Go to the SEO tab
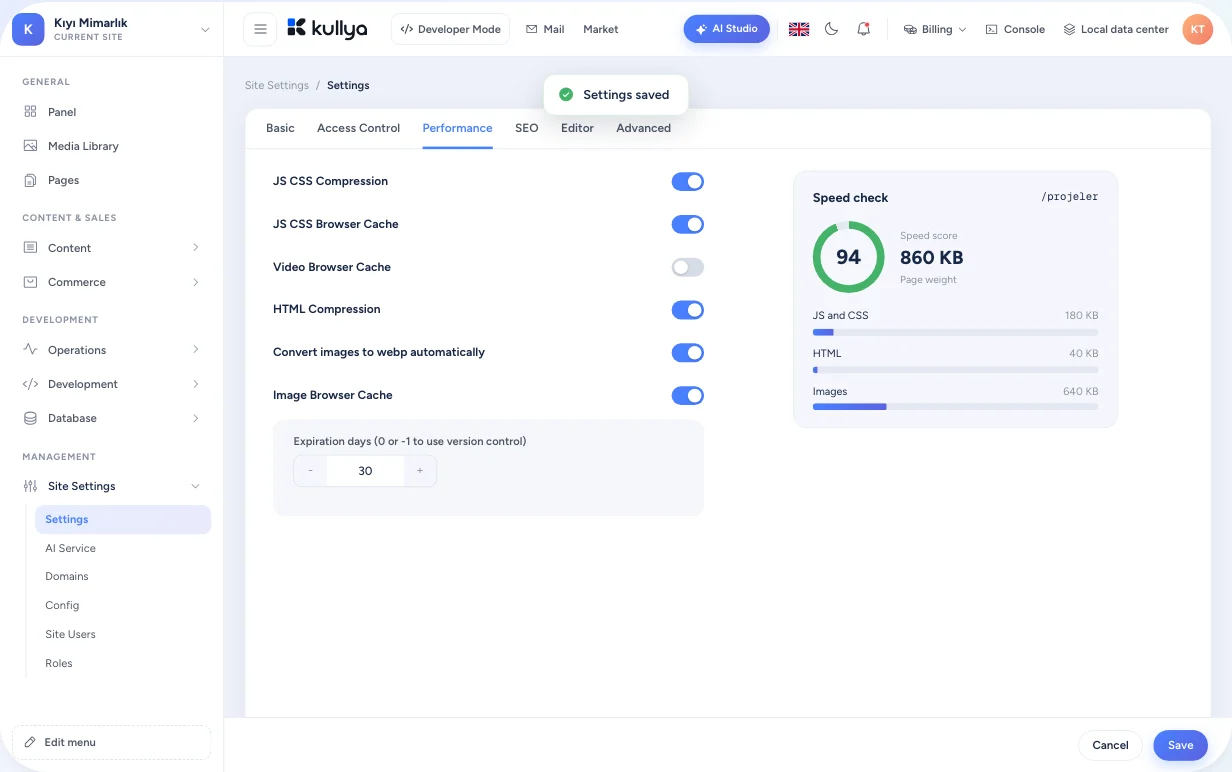Viewport: 1232px width, 772px height. coord(526,128)
